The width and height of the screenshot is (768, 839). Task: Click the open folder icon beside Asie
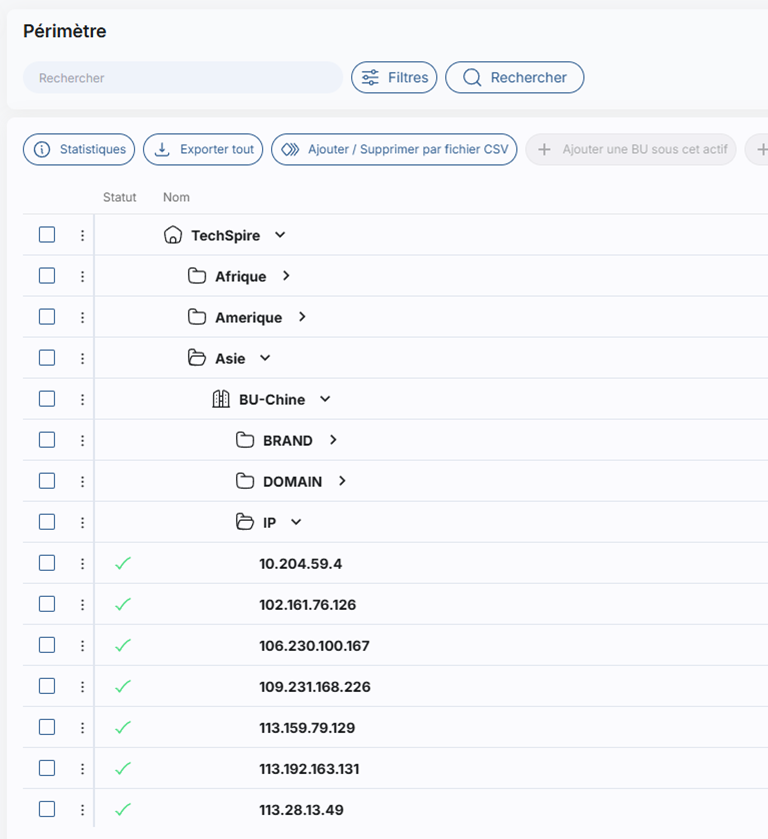coord(197,358)
